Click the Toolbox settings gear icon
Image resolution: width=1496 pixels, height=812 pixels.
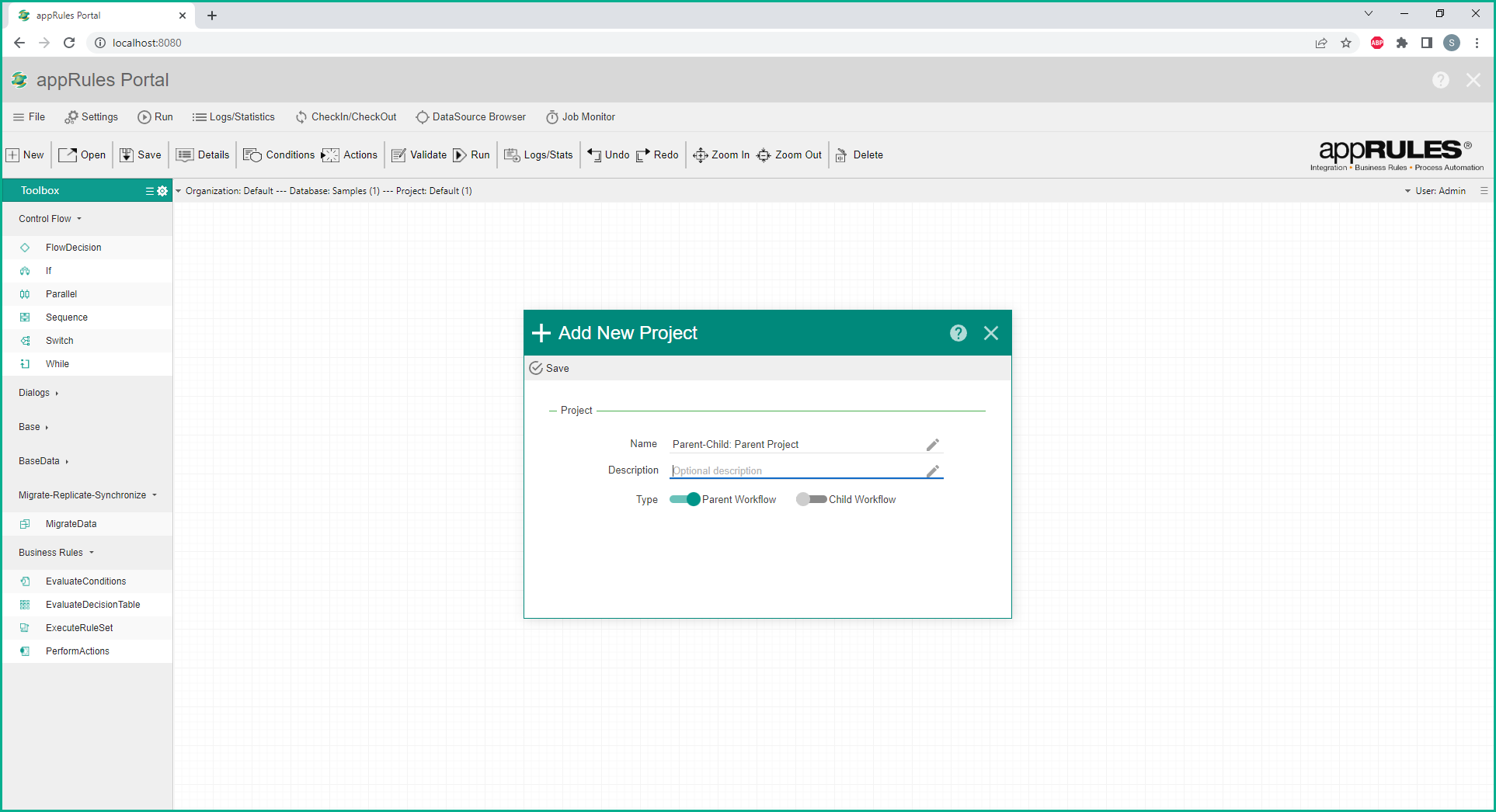point(162,191)
